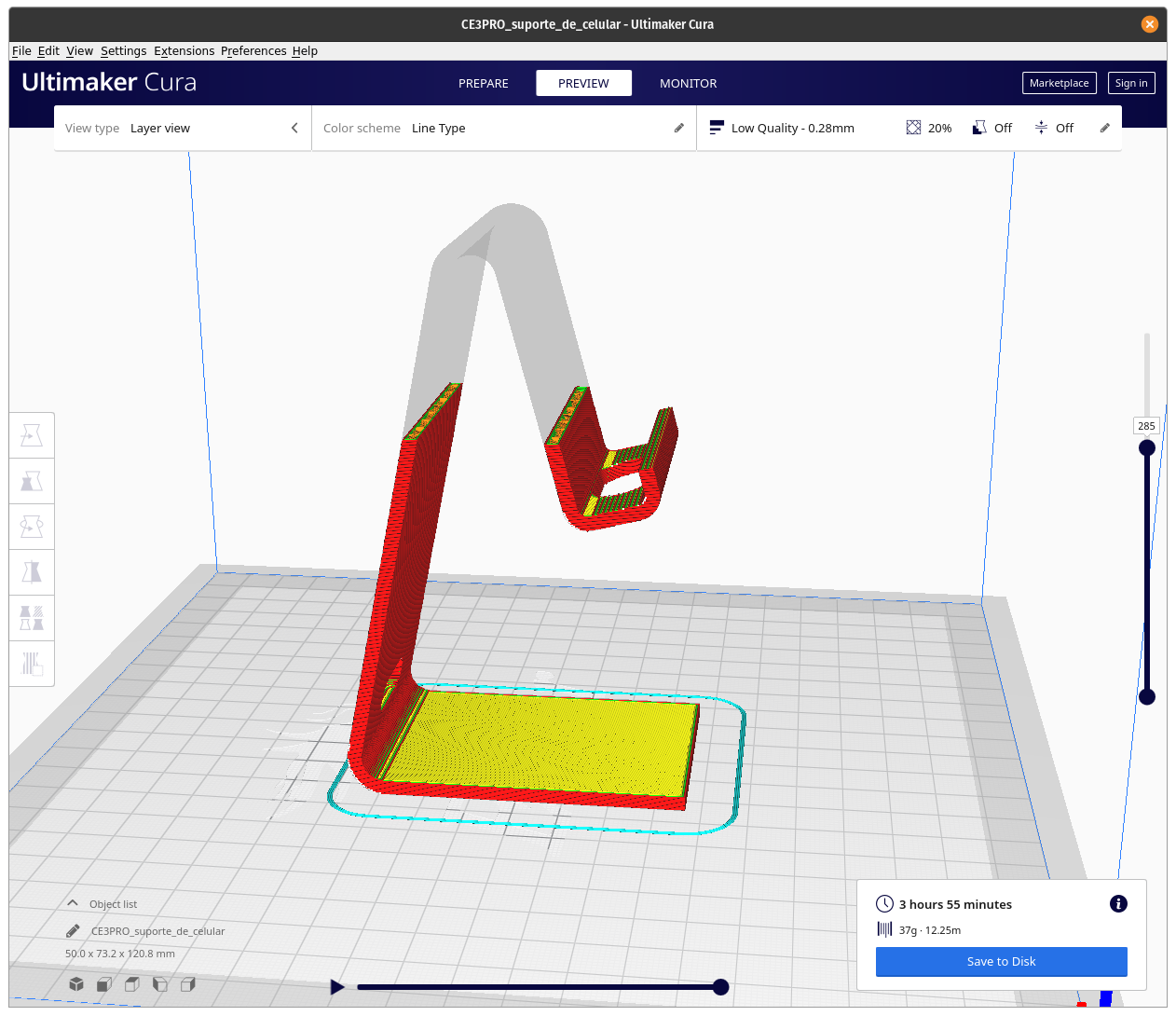The image size is (1176, 1016).
Task: Open Per Model Settings tool
Action: point(32,618)
